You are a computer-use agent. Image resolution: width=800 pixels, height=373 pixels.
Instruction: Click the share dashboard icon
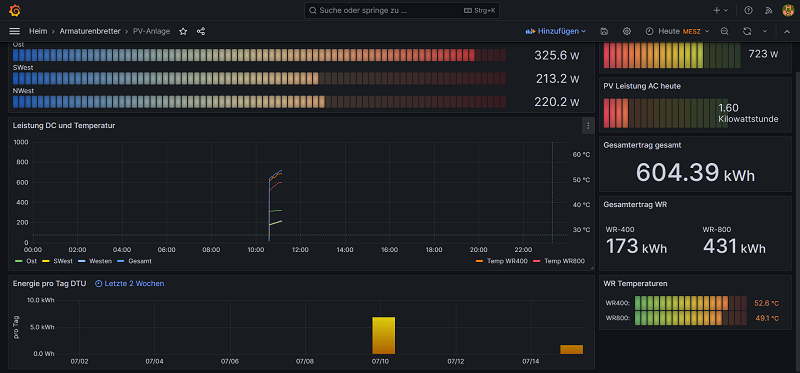(201, 31)
